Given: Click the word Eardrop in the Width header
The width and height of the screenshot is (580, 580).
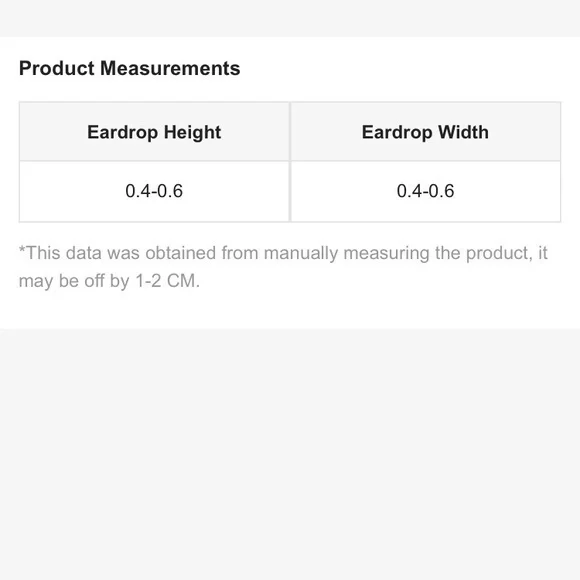Looking at the screenshot, I should [x=397, y=132].
